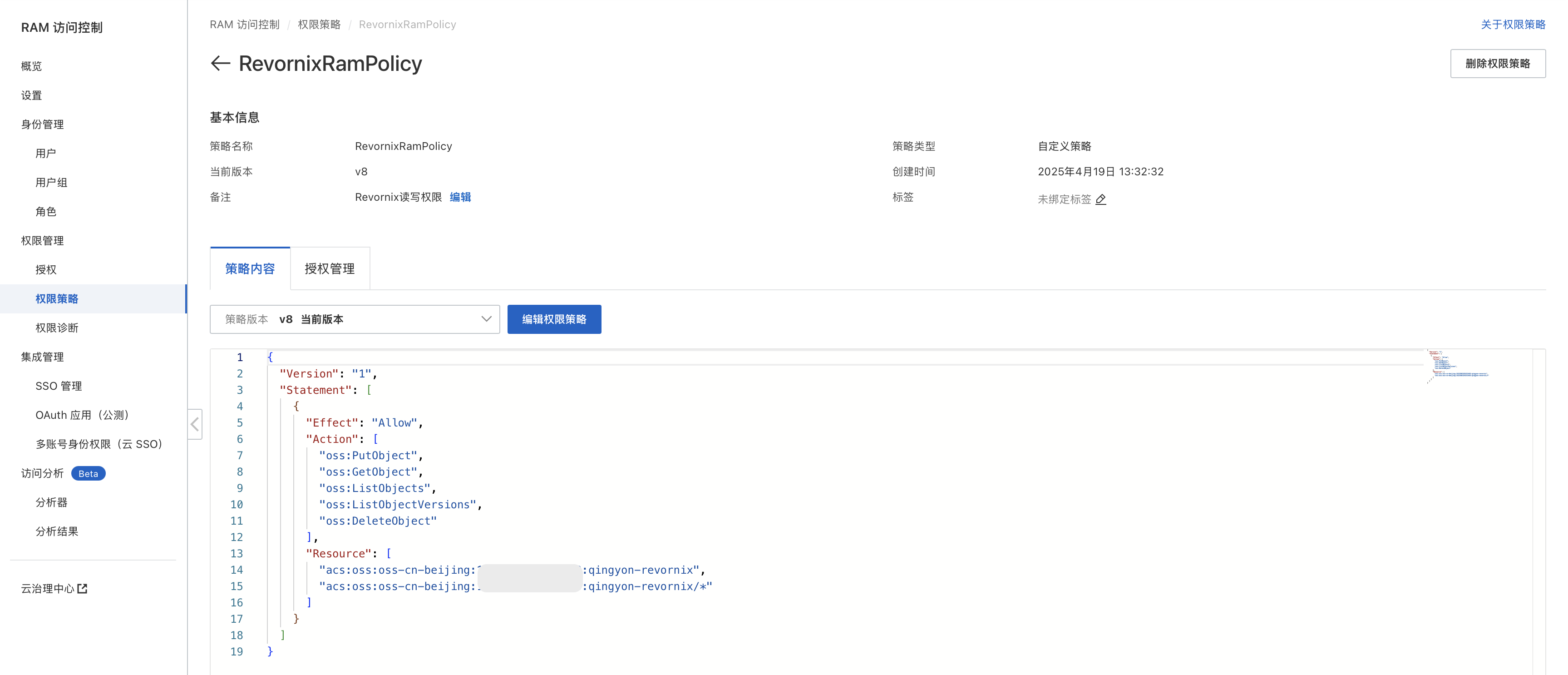This screenshot has width=1568, height=675.
Task: Click the dropdown arrow in the version selector
Action: click(x=486, y=319)
